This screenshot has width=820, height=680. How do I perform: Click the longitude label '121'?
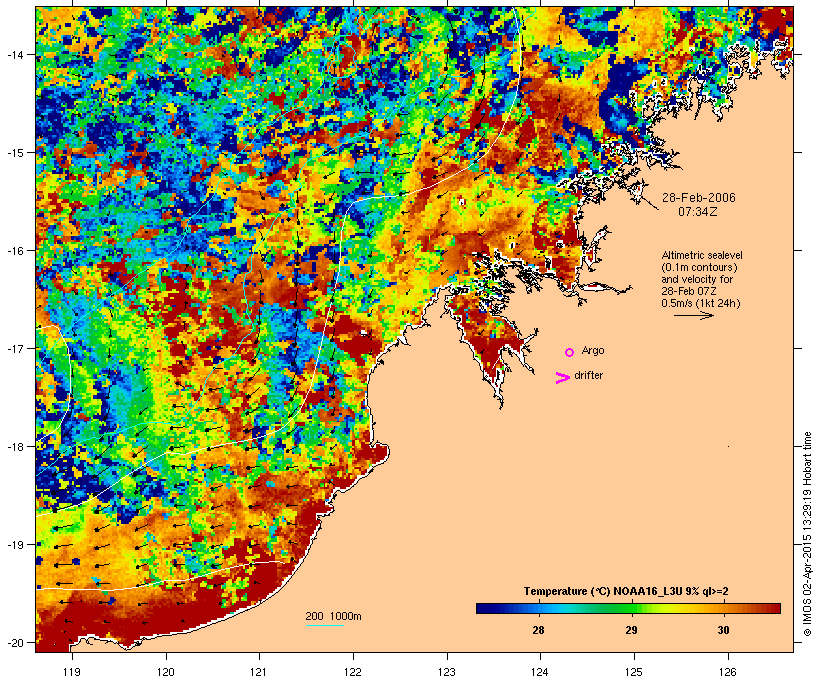coord(259,672)
